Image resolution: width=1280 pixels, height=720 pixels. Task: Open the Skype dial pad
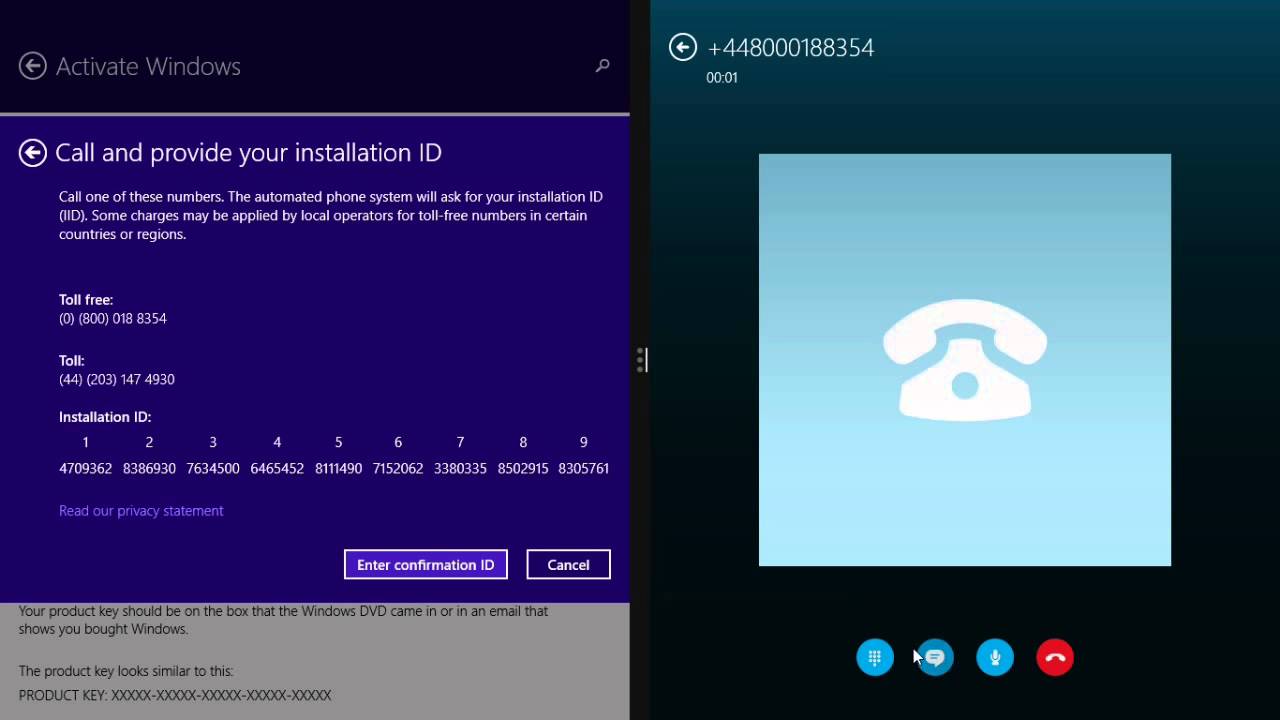point(875,657)
